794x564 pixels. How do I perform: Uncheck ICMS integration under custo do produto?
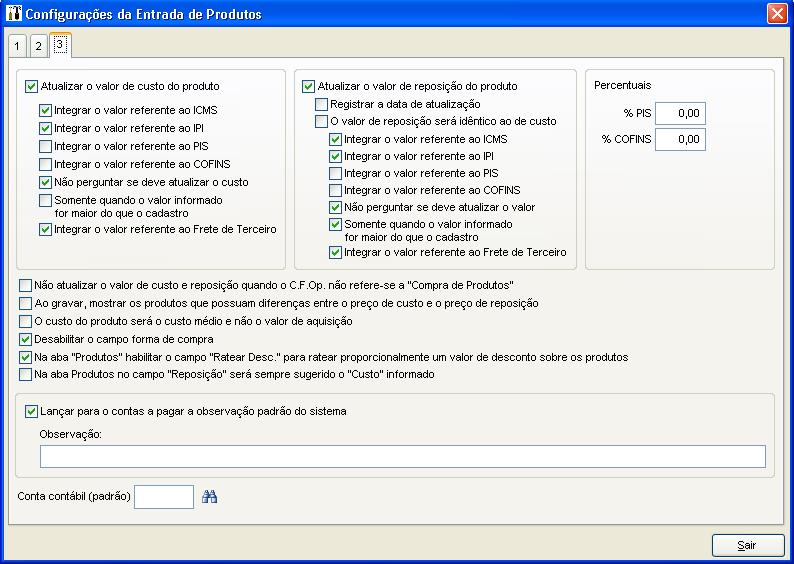coord(46,110)
